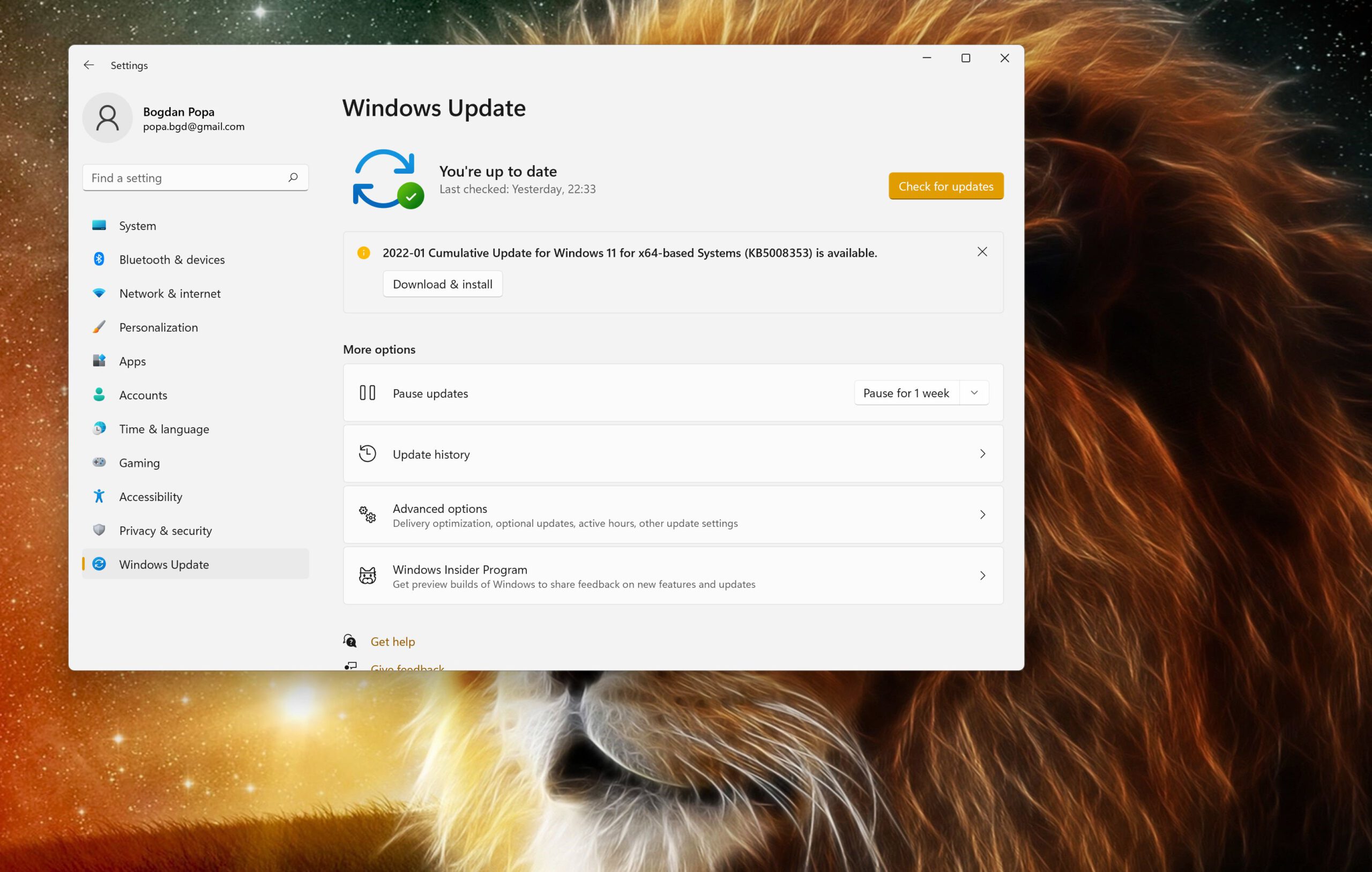Click the large blue update status sync icon

387,179
